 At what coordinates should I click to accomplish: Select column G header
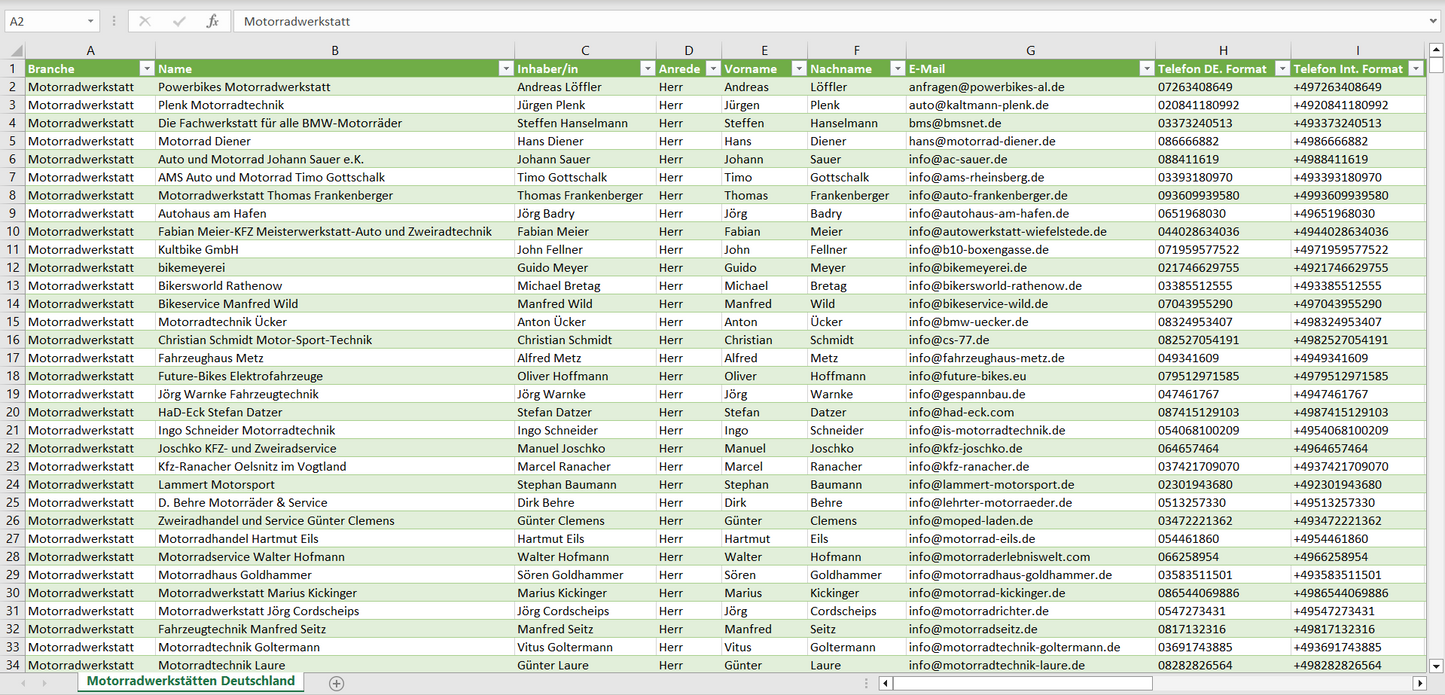click(1030, 50)
